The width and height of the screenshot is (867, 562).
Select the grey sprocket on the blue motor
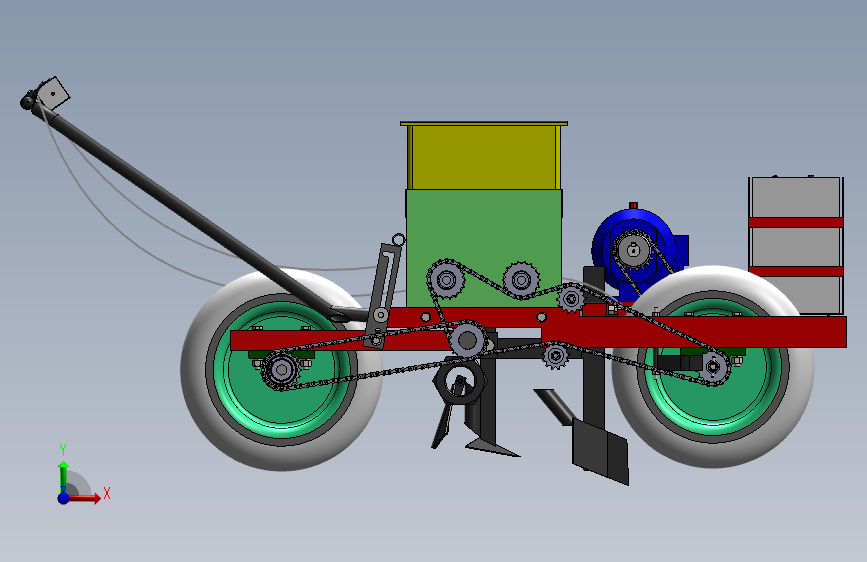634,251
